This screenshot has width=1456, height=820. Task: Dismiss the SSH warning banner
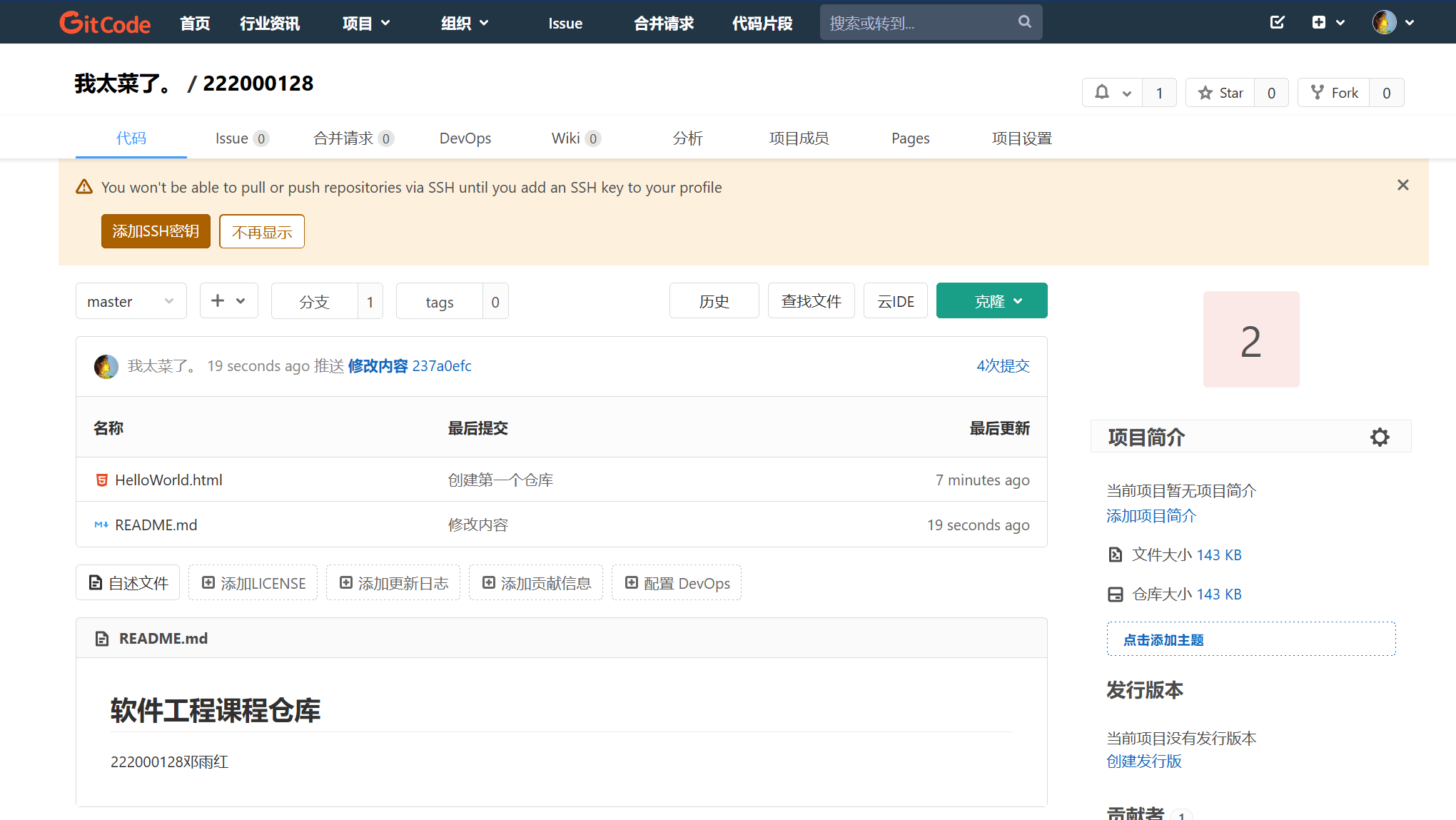[1402, 186]
